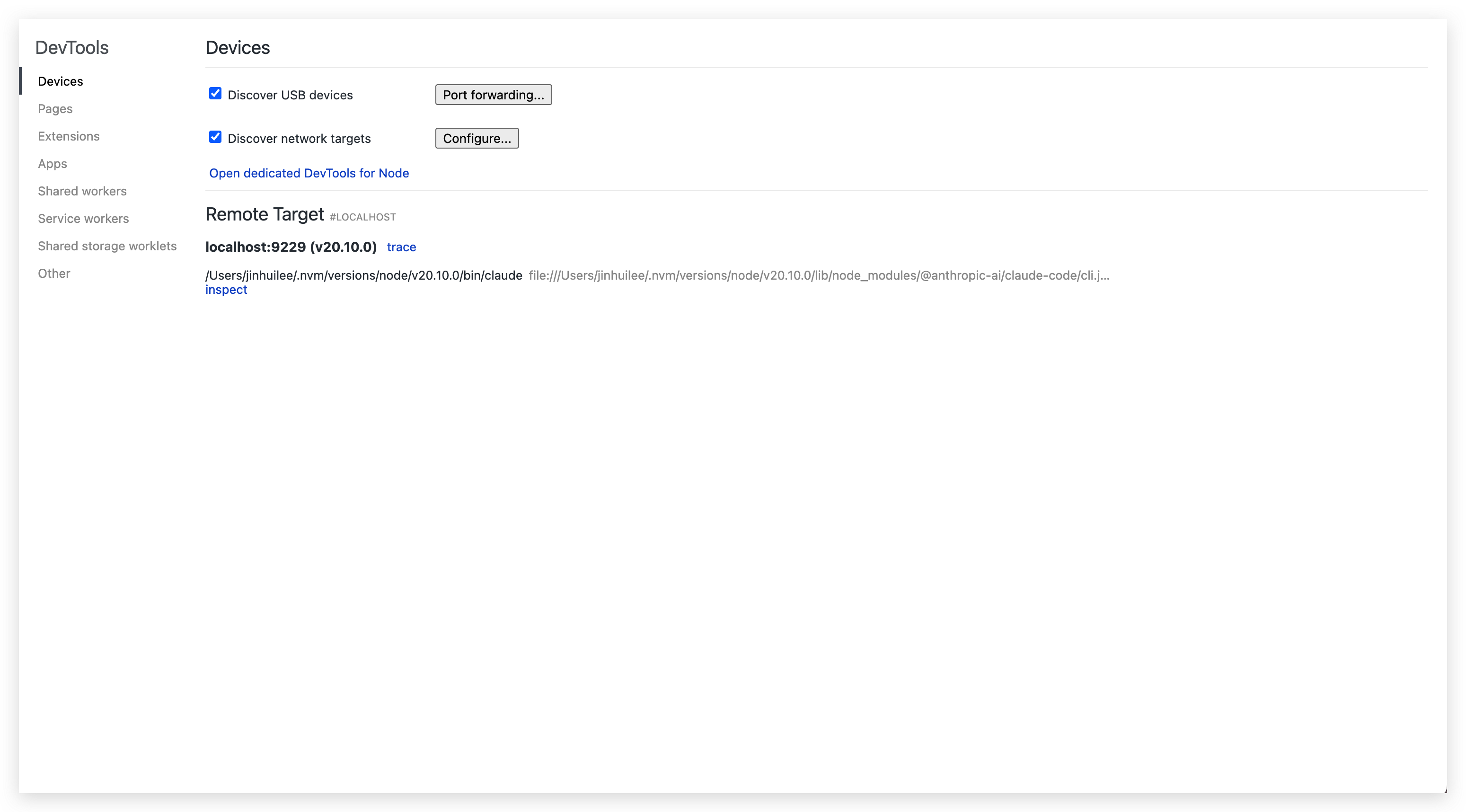This screenshot has height=812, width=1466.
Task: Disable Discover network targets
Action: 214,137
